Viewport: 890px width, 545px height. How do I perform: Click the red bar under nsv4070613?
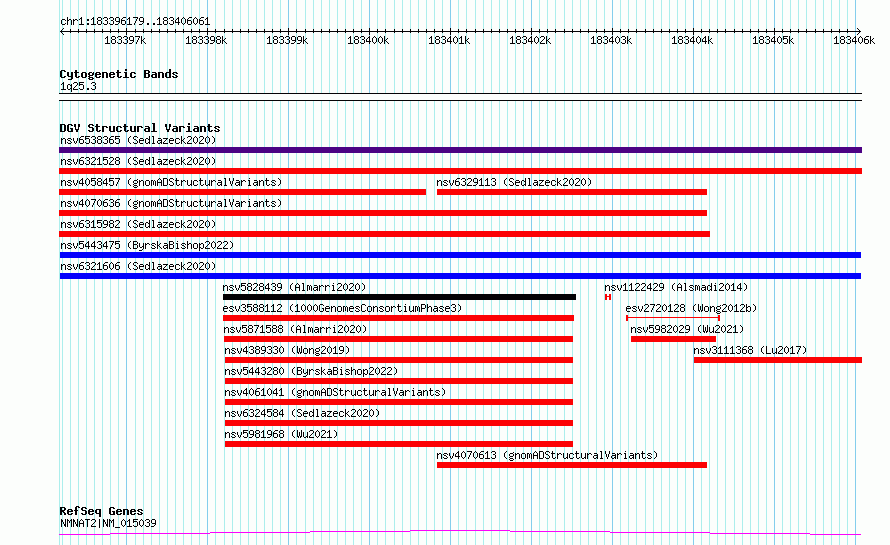coord(572,465)
